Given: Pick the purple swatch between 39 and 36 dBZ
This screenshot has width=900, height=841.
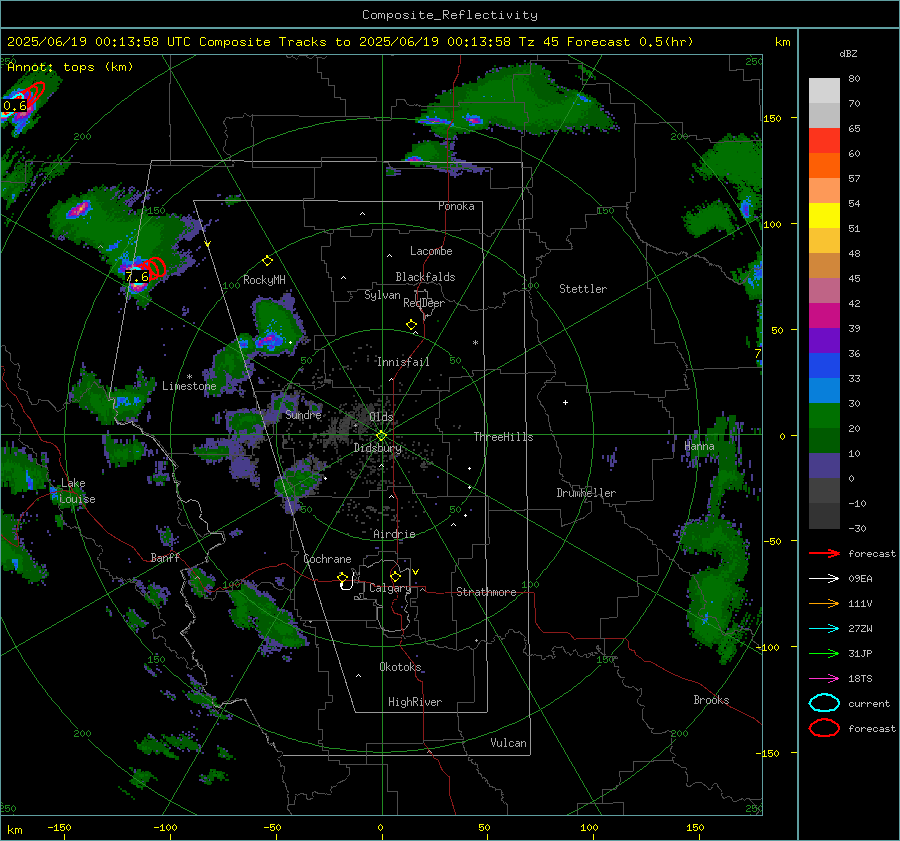Looking at the screenshot, I should tap(824, 340).
